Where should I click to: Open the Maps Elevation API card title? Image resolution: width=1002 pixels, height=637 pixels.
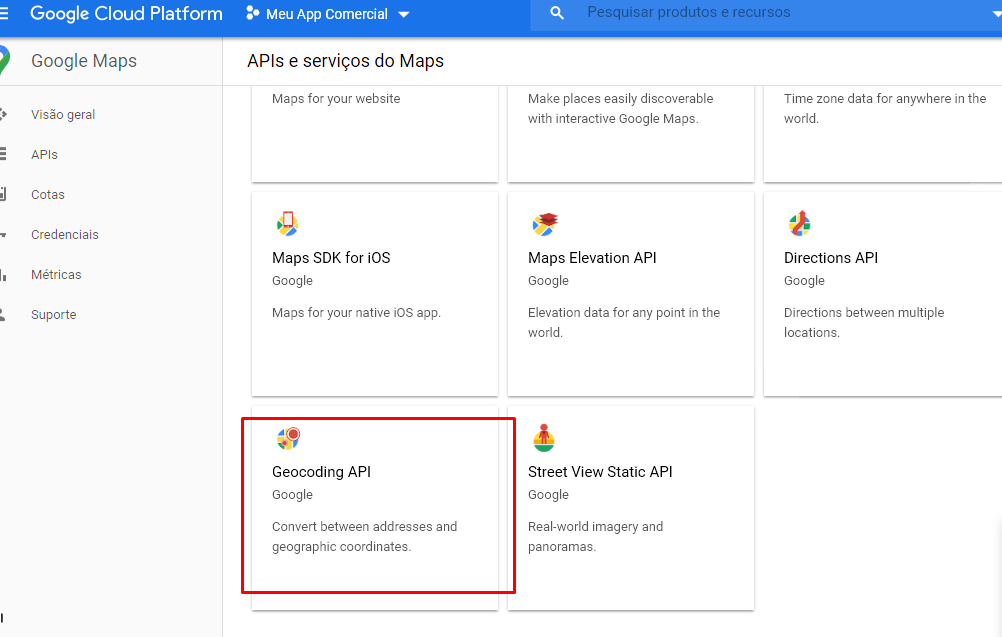[592, 257]
